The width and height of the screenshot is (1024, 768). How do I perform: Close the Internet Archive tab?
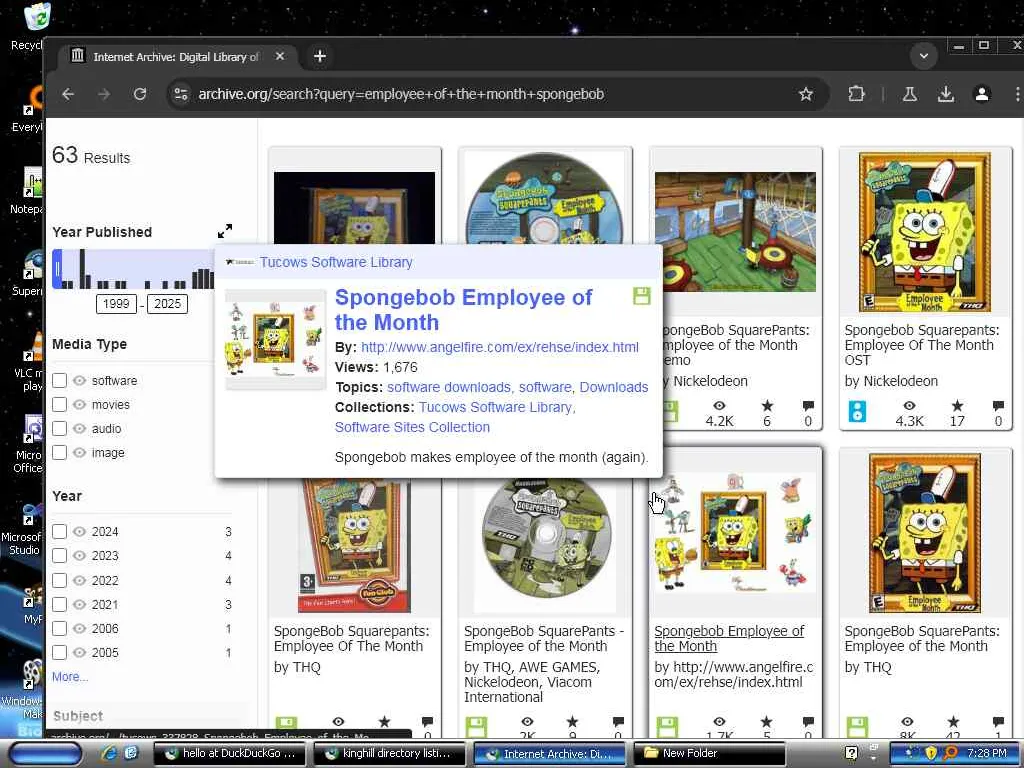click(280, 56)
